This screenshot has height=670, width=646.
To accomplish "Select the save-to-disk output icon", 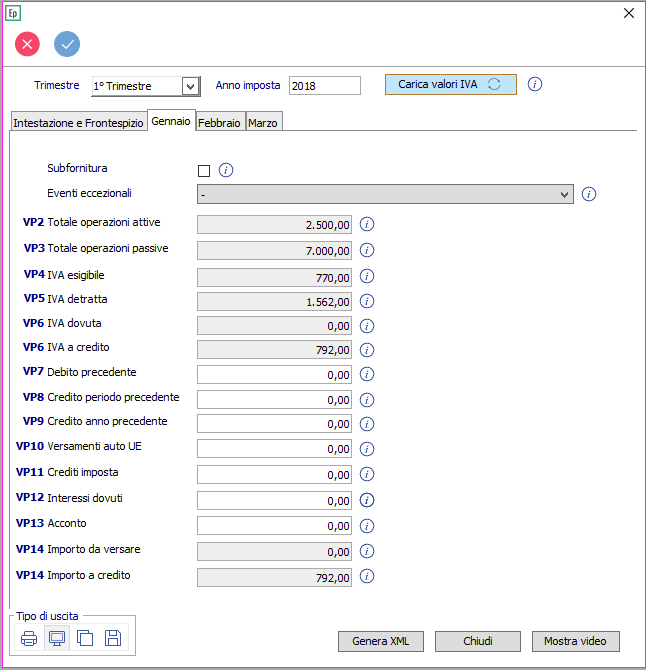I will pyautogui.click(x=112, y=638).
